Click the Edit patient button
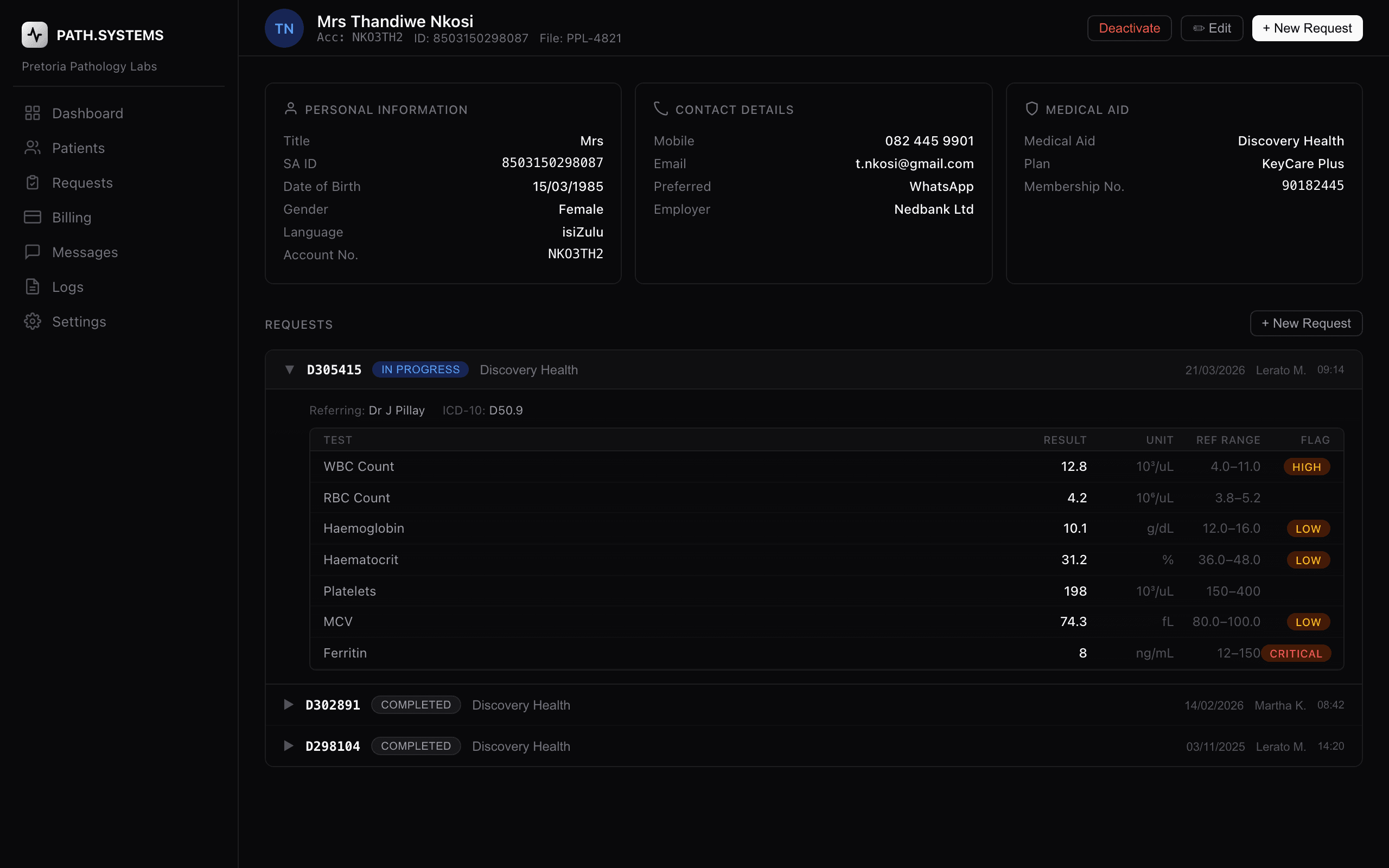1389x868 pixels. (x=1212, y=28)
